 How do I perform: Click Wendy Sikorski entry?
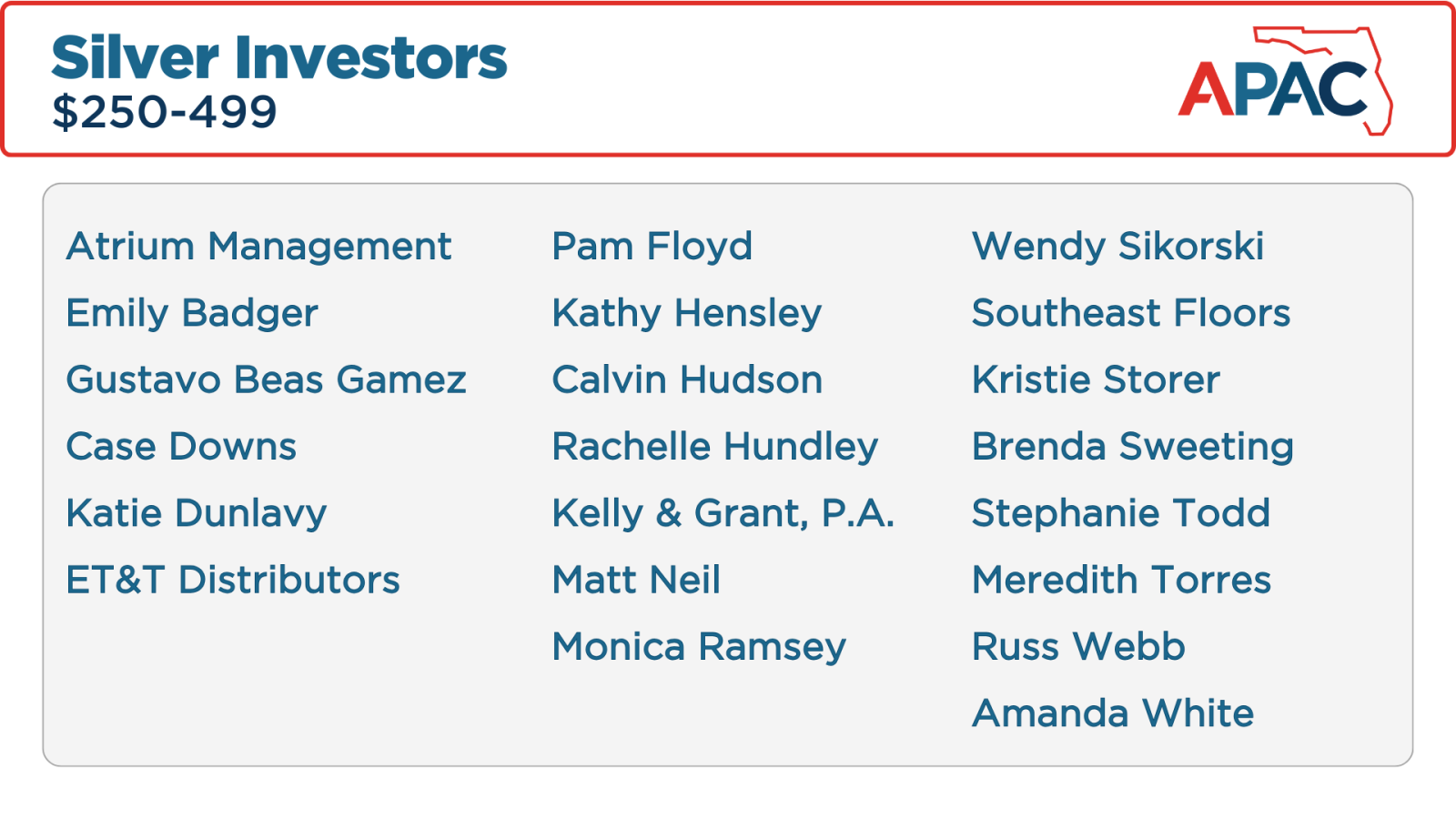tap(1118, 246)
